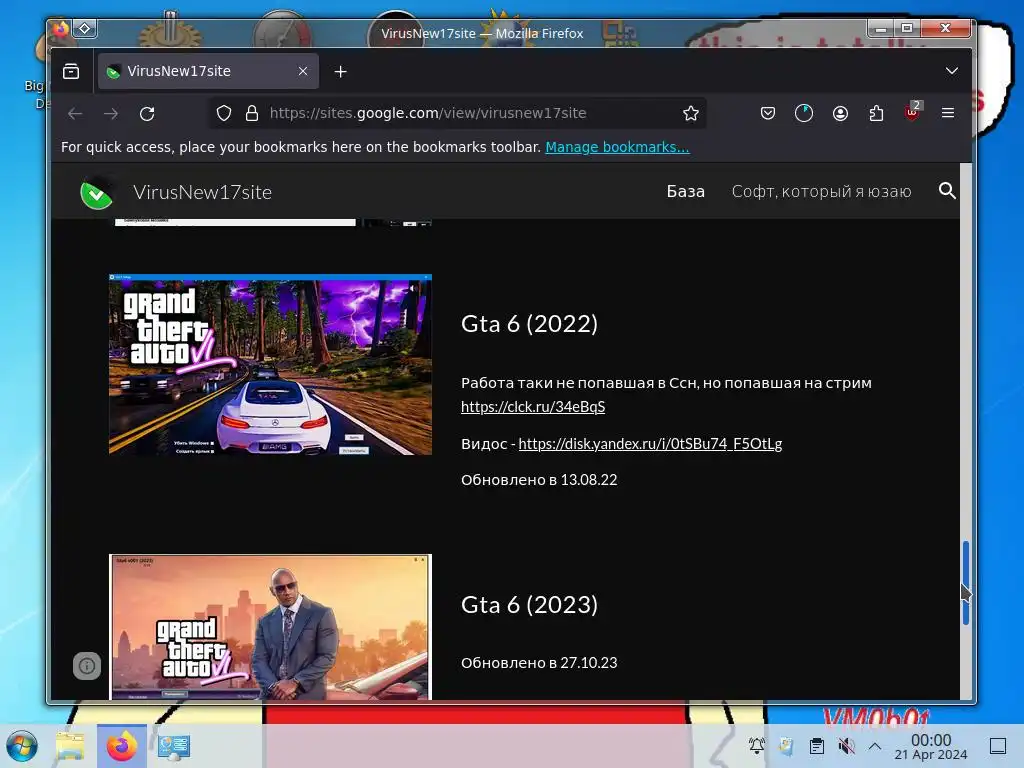The width and height of the screenshot is (1024, 768).
Task: Click the VirusNew17site green logo
Action: point(96,193)
